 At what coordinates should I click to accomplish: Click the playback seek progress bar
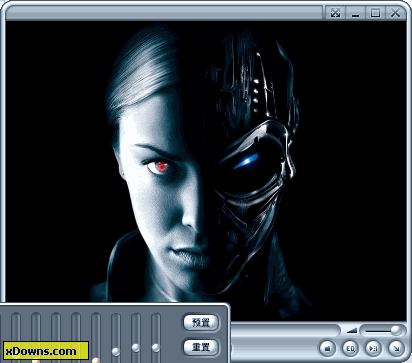[285, 331]
